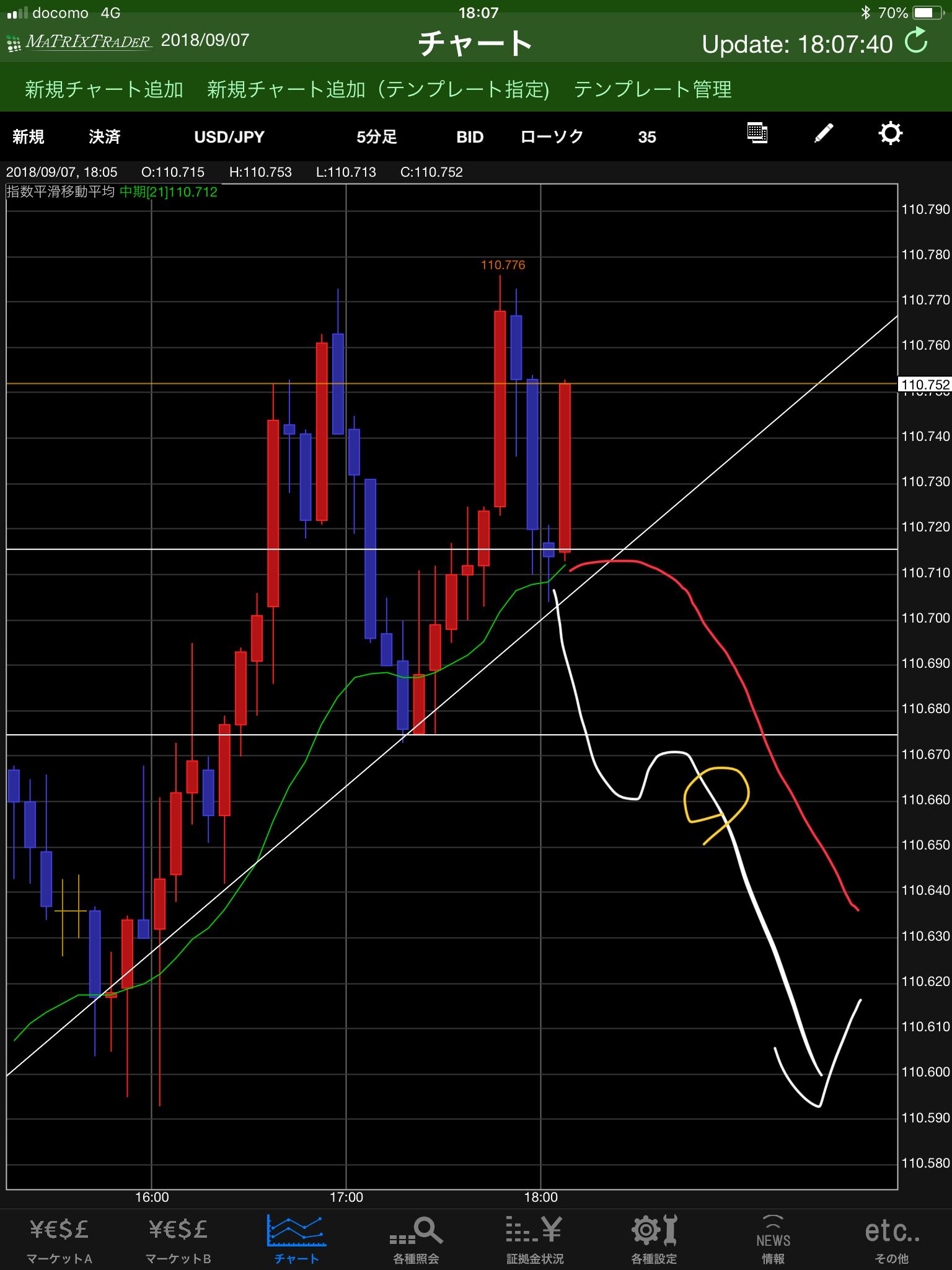The image size is (952, 1270).
Task: Tap the 2018/09/07 date in header
Action: [x=205, y=41]
